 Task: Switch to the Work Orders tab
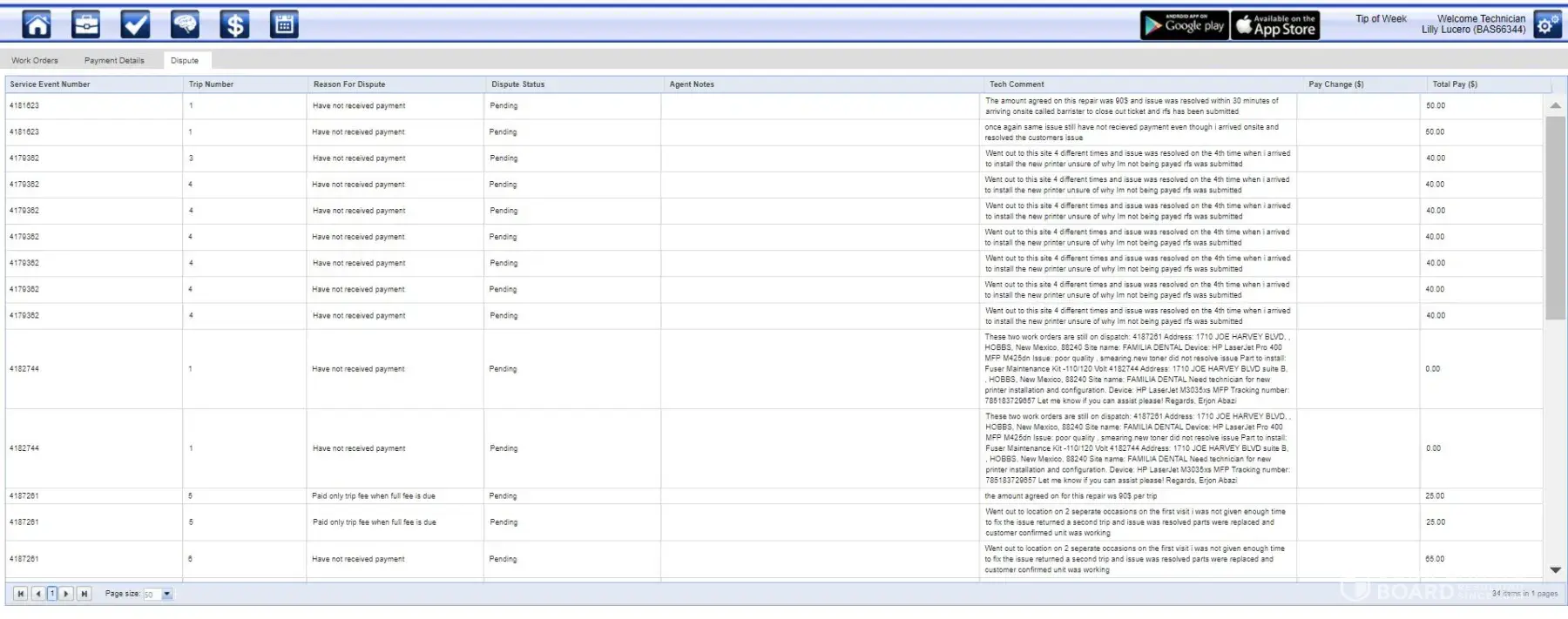[35, 61]
